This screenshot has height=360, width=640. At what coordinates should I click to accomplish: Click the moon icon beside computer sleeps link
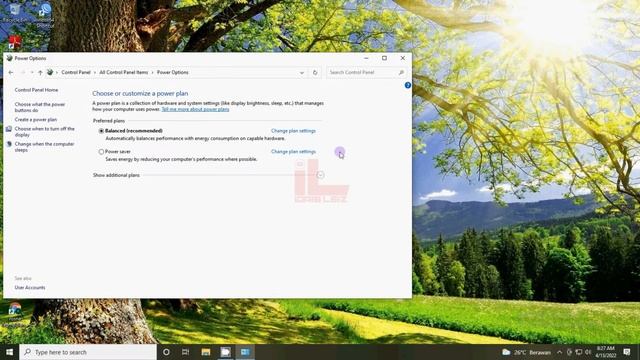[x=9, y=144]
